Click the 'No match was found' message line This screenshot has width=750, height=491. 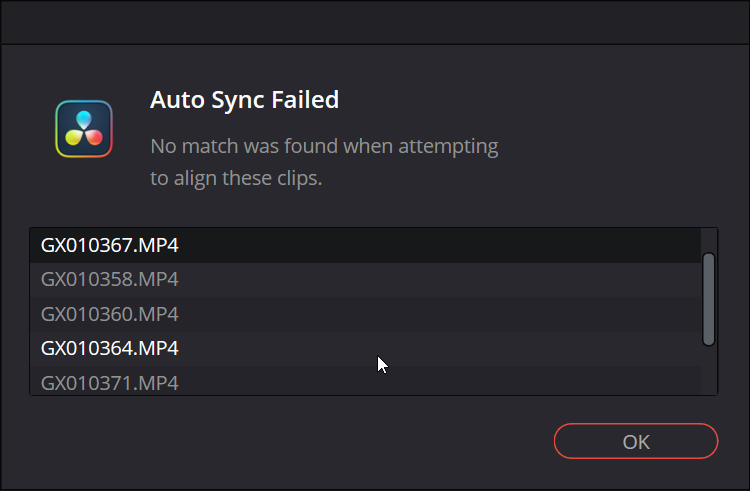pyautogui.click(x=324, y=146)
